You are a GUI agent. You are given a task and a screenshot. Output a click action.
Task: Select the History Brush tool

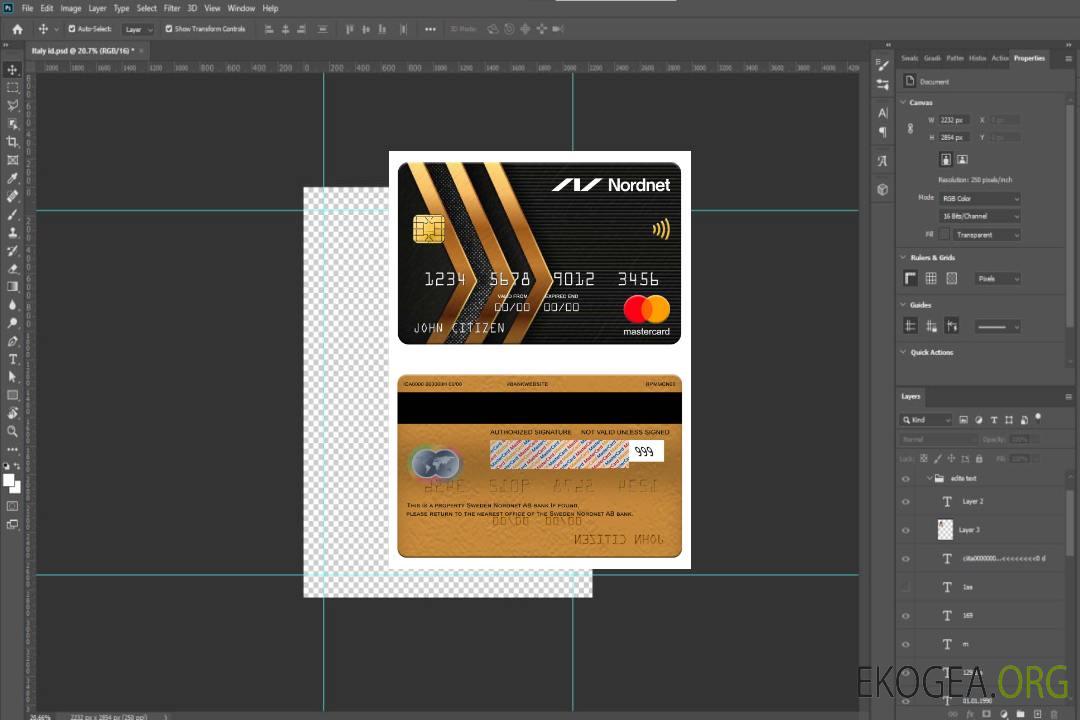(12, 251)
